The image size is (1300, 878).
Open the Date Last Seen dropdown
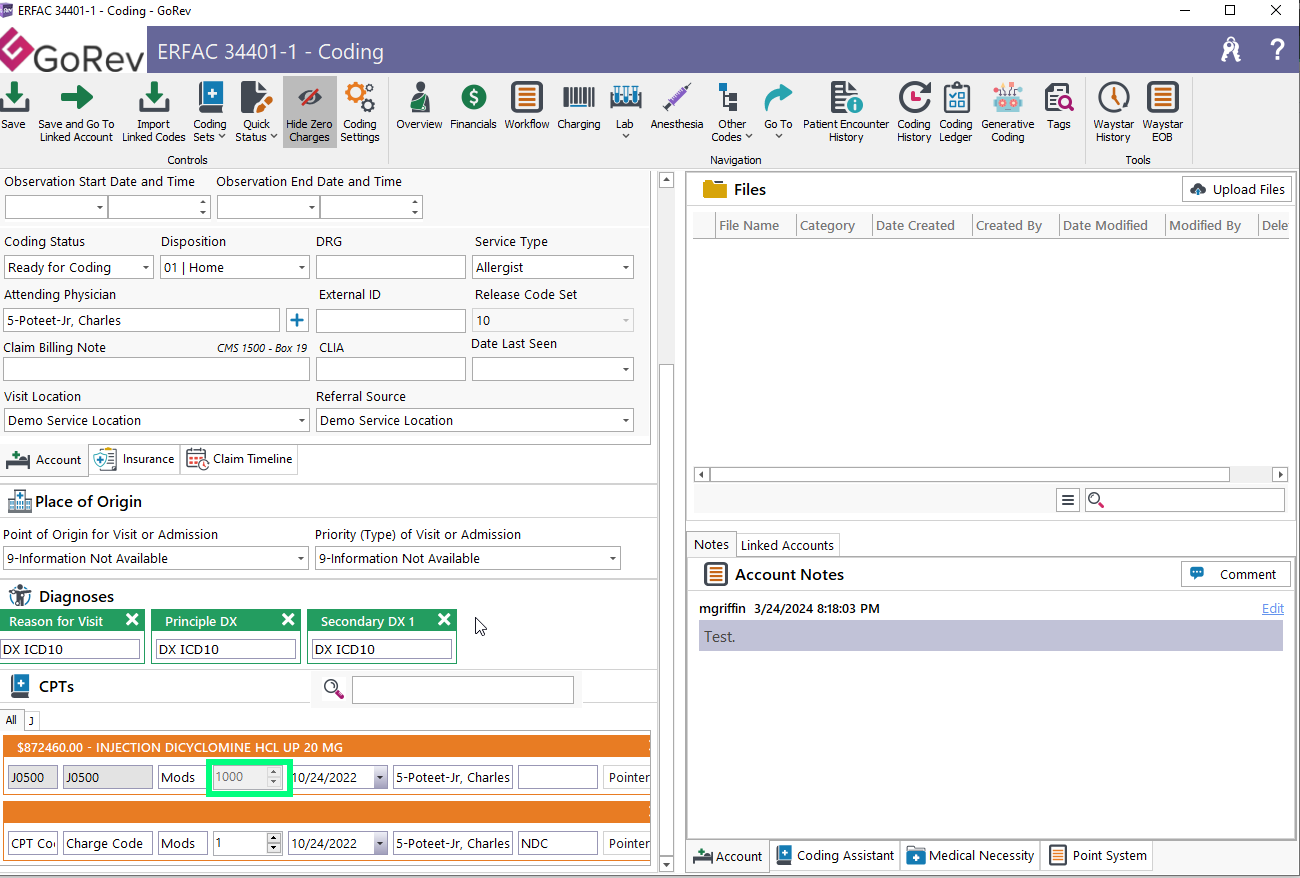[626, 369]
